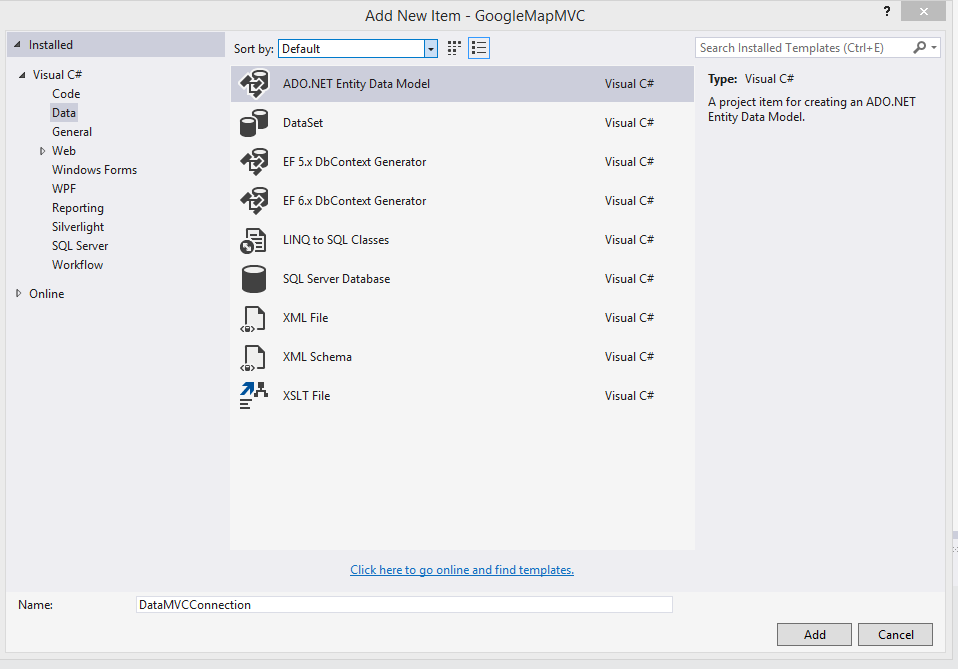
Task: Collapse the Visual C# tree node
Action: pyautogui.click(x=22, y=75)
